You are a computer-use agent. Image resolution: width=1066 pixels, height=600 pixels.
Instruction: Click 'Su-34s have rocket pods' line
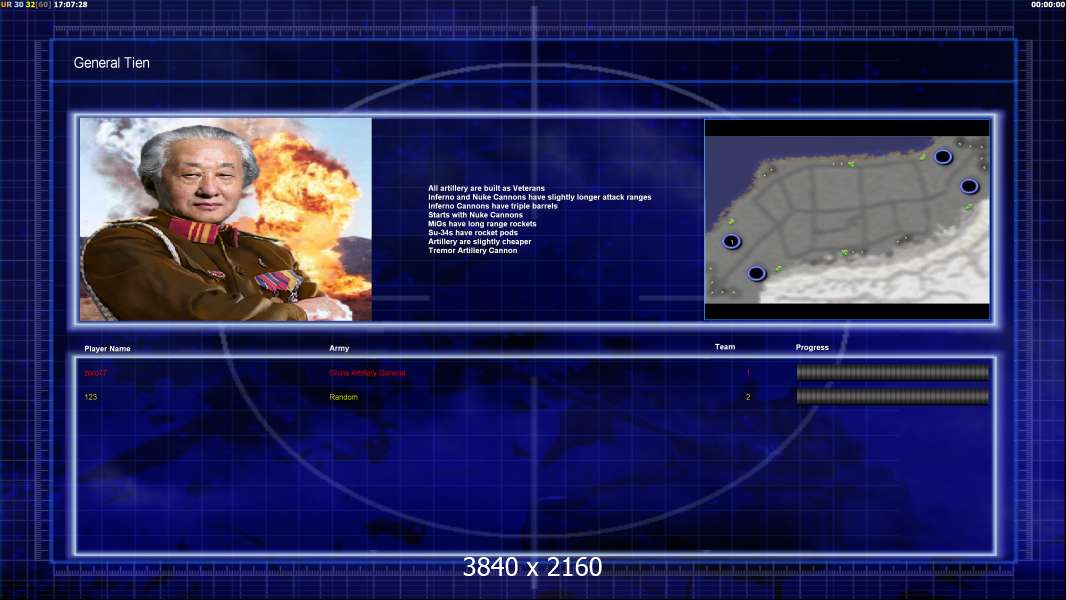coord(472,232)
